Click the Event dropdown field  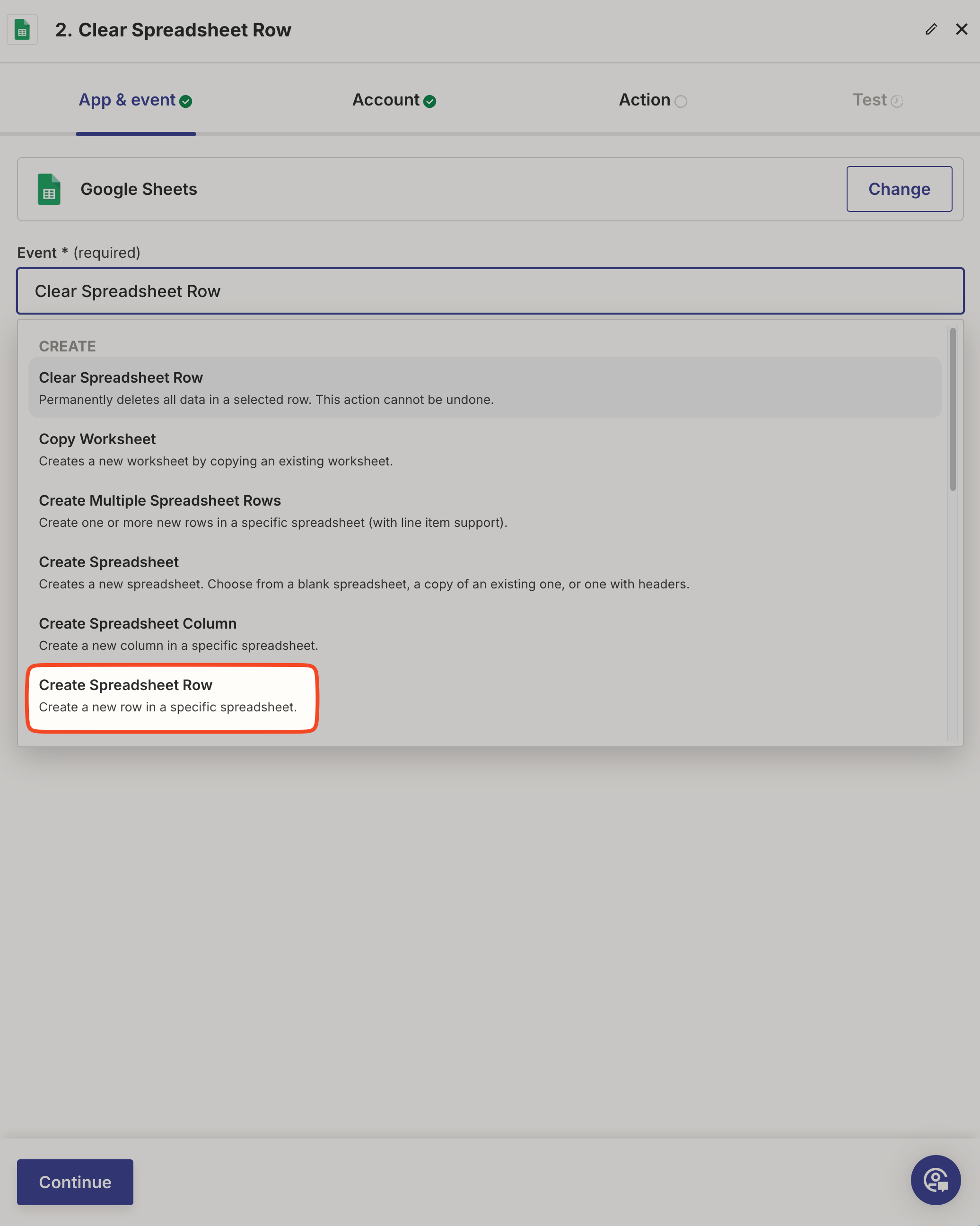(490, 291)
